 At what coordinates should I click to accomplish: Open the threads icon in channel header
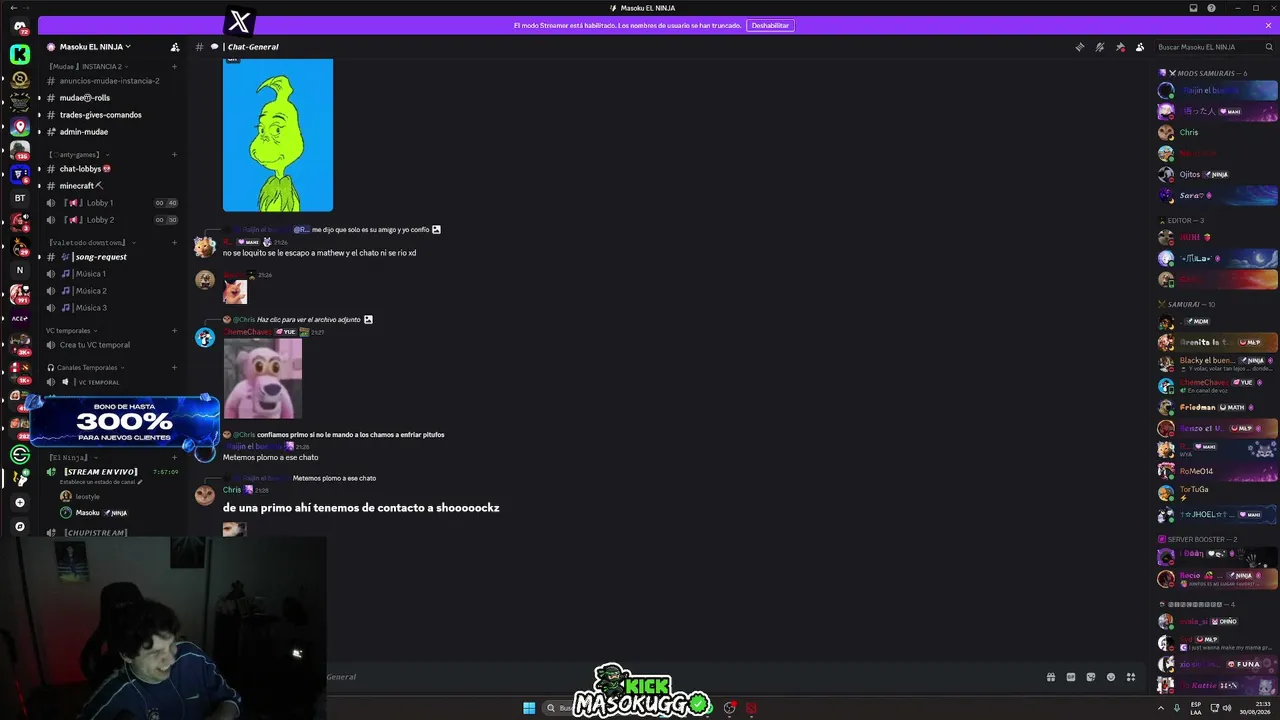1079,47
